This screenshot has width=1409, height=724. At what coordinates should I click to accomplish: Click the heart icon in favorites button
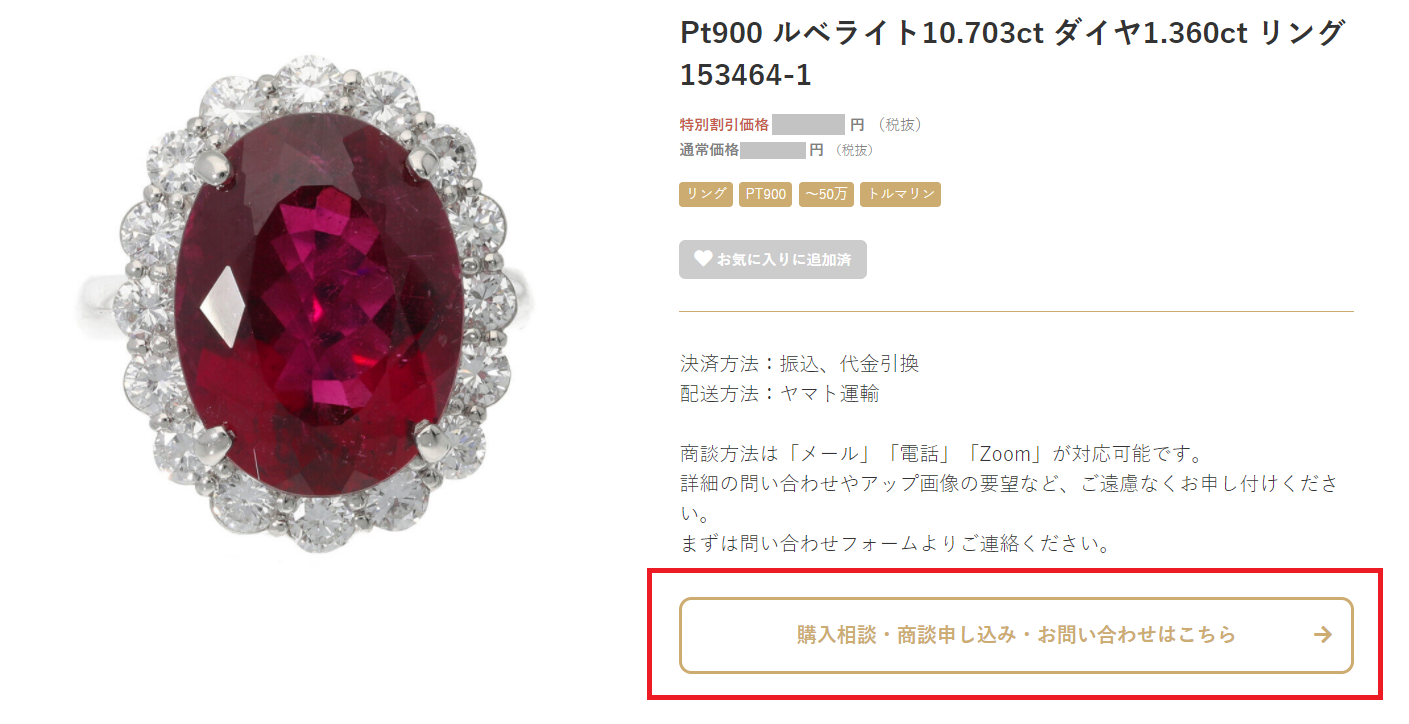coord(703,259)
